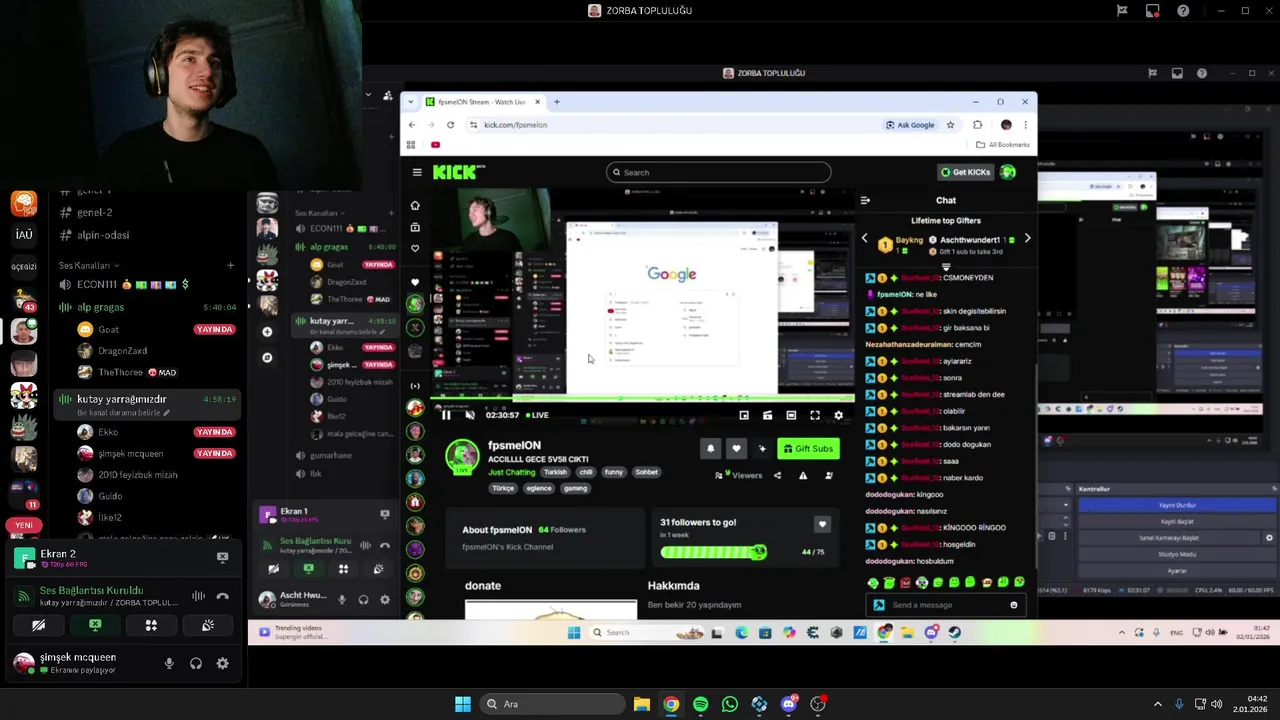Screen dimensions: 1280x720
Task: Reload the kick.com page
Action: (450, 125)
